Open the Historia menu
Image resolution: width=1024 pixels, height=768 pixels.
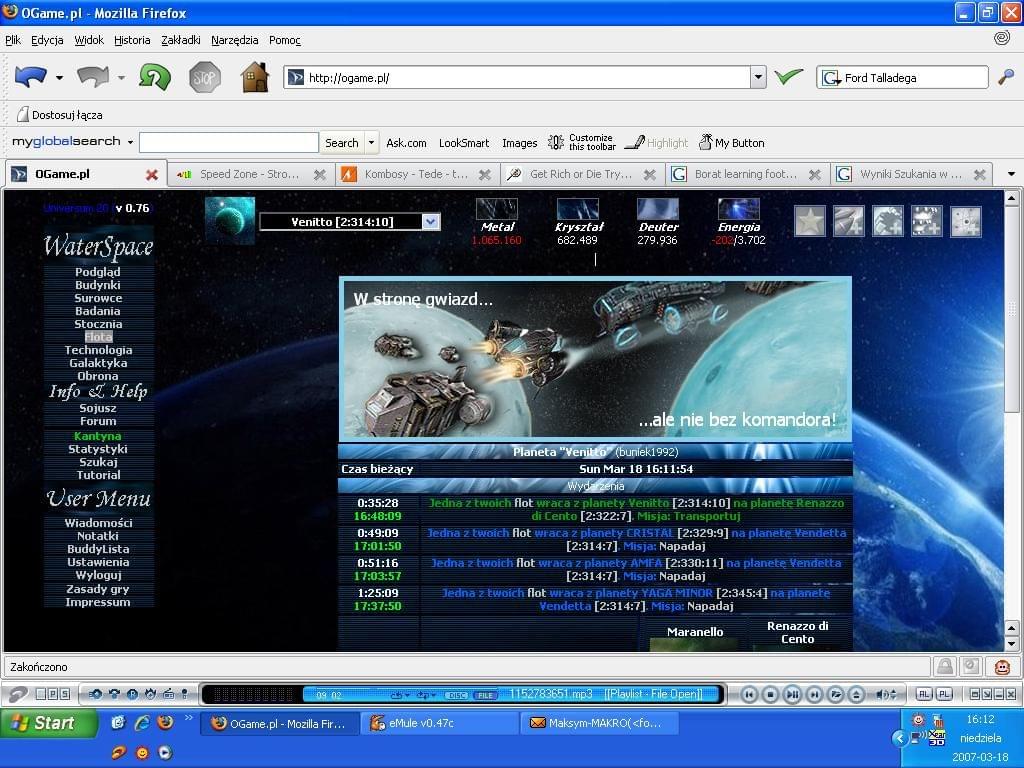pos(132,40)
